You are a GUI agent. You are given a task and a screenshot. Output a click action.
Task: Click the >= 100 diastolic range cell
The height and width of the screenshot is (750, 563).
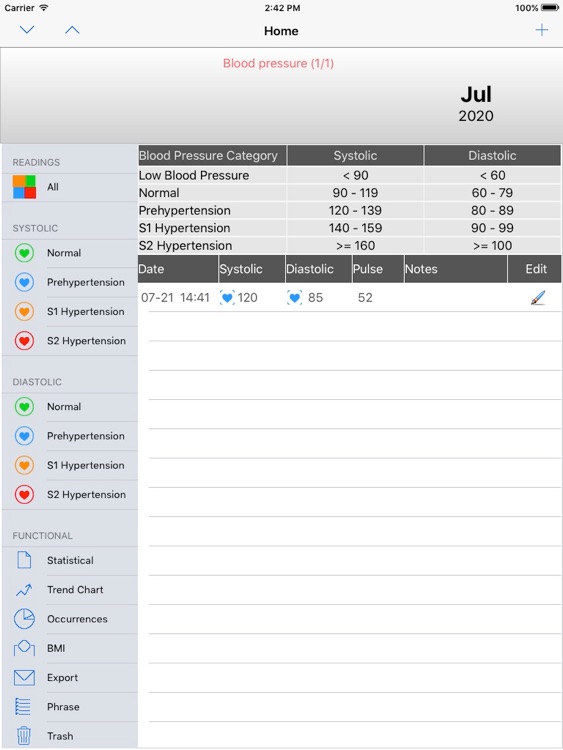click(492, 245)
